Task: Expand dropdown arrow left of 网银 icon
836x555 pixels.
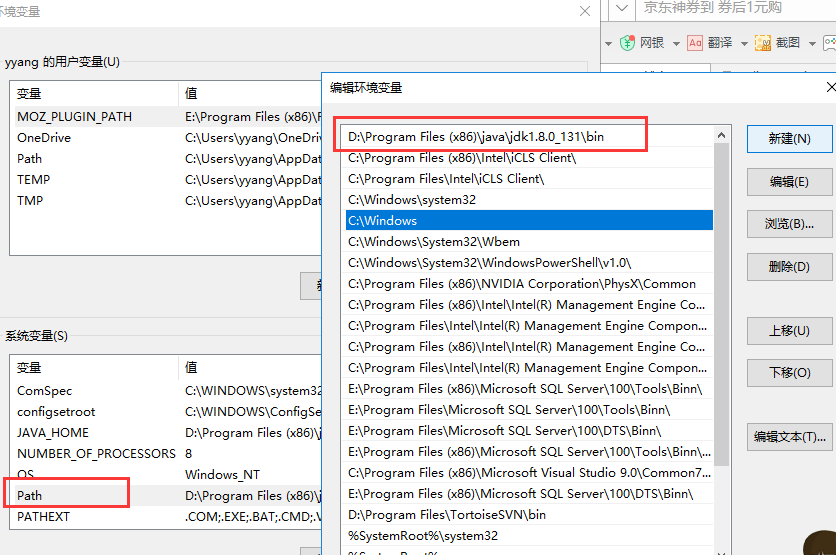Action: click(608, 44)
